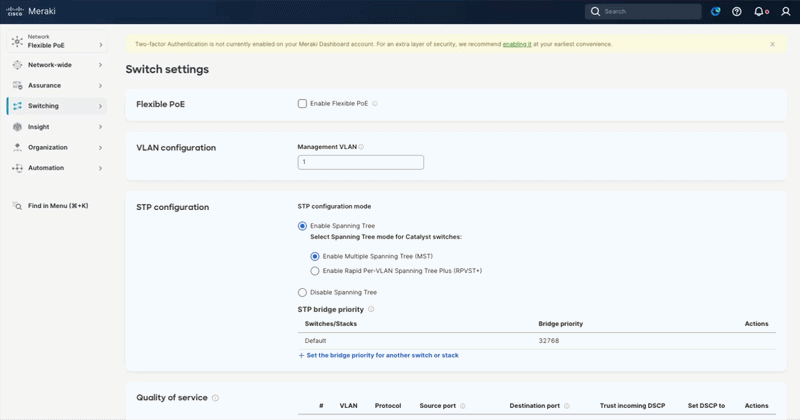This screenshot has width=800, height=420.
Task: Click Switches/Stacks column header
Action: (331, 324)
